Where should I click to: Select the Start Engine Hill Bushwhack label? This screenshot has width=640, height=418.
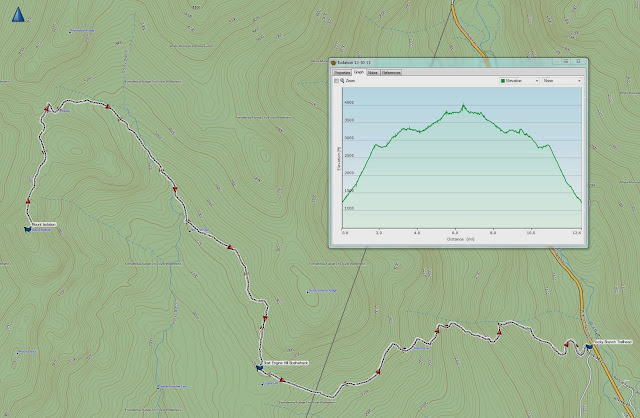286,362
